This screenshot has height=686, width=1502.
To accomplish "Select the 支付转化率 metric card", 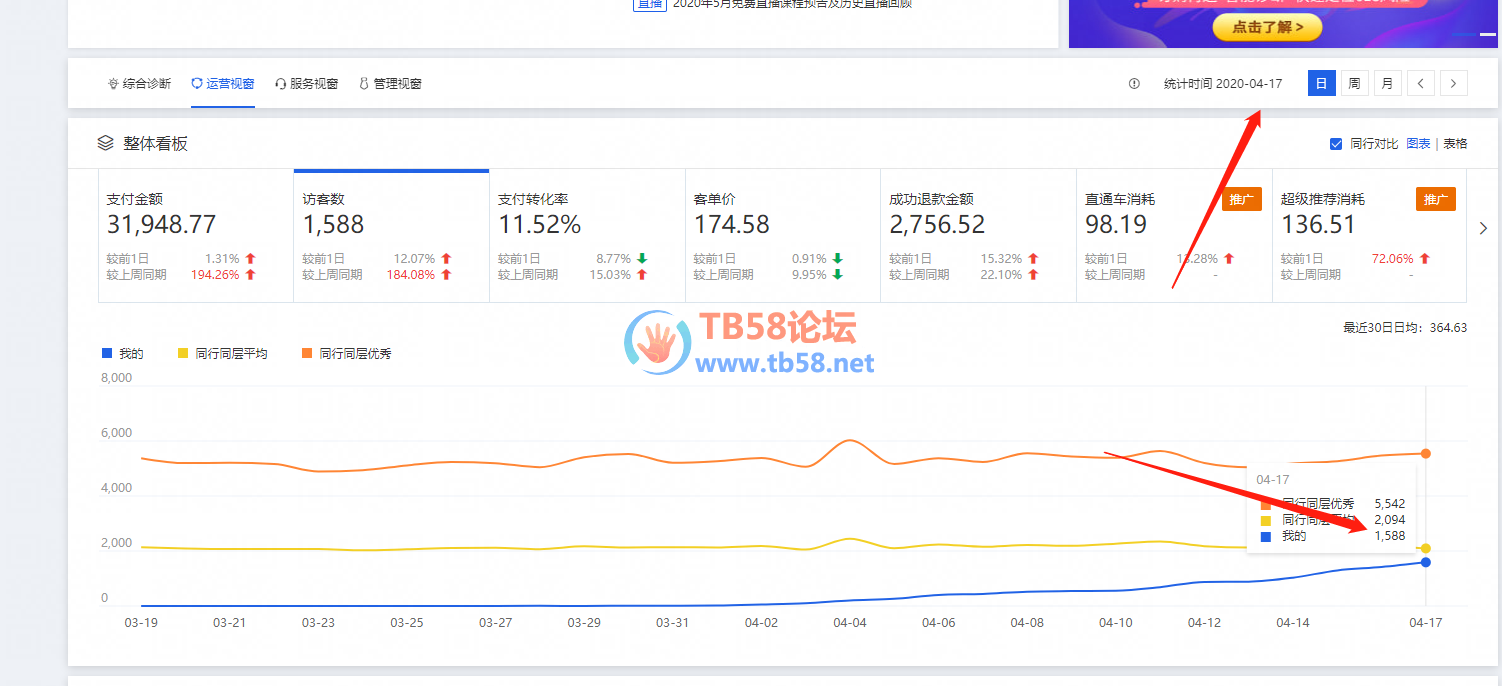I will pos(586,236).
